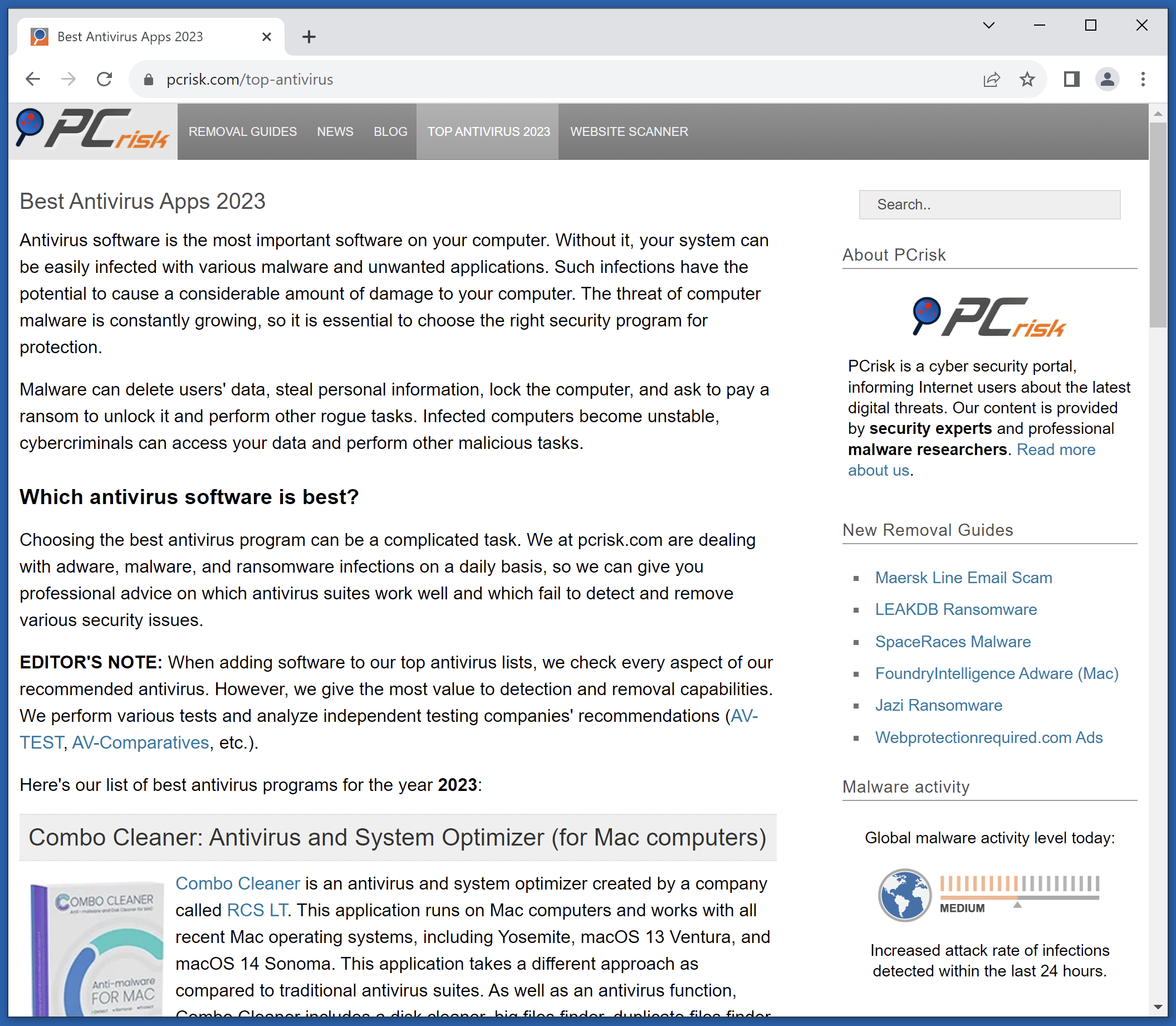
Task: Select the Best Antivirus Apps 2023 tab
Action: (151, 37)
